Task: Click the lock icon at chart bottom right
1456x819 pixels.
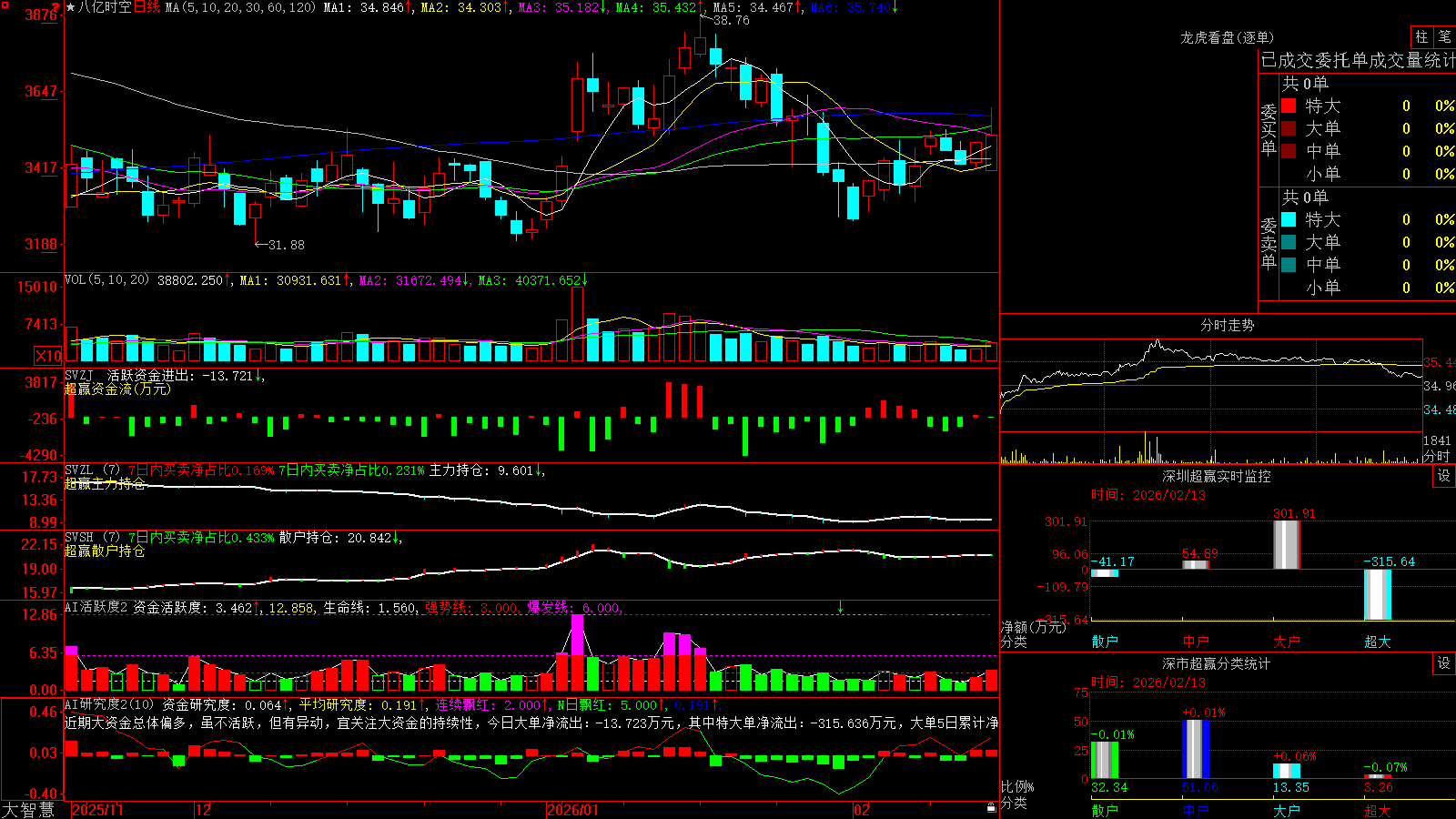Action: pos(992,808)
